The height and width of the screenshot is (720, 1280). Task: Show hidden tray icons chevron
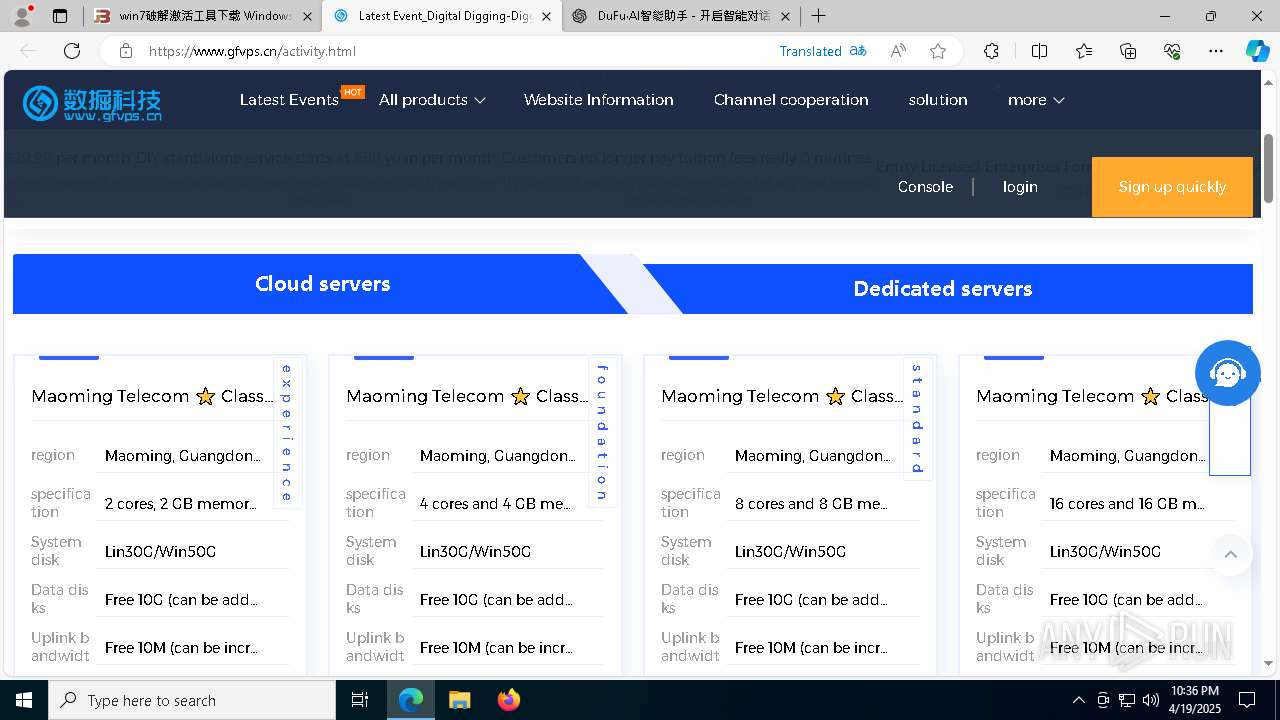(x=1078, y=700)
